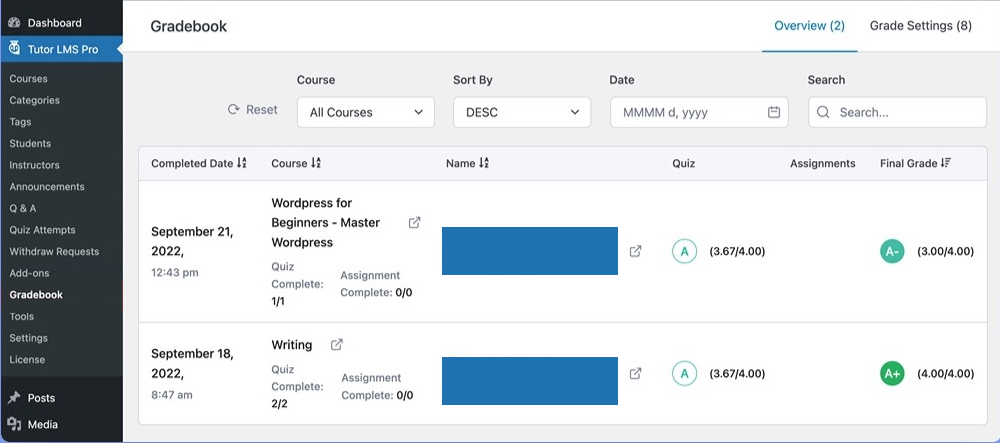The width and height of the screenshot is (1000, 443).
Task: Open external link for Wordpress for Beginners course
Action: (x=415, y=222)
